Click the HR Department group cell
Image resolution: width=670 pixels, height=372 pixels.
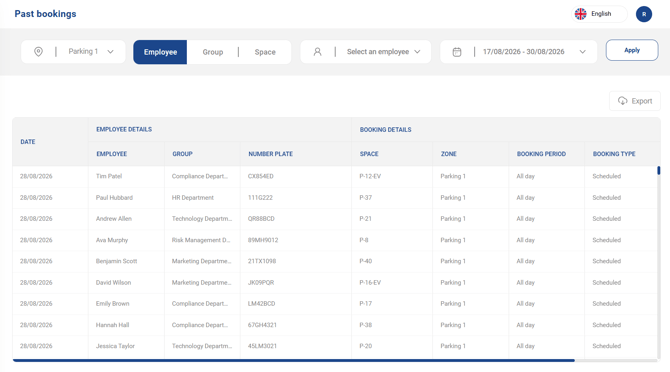pos(193,197)
